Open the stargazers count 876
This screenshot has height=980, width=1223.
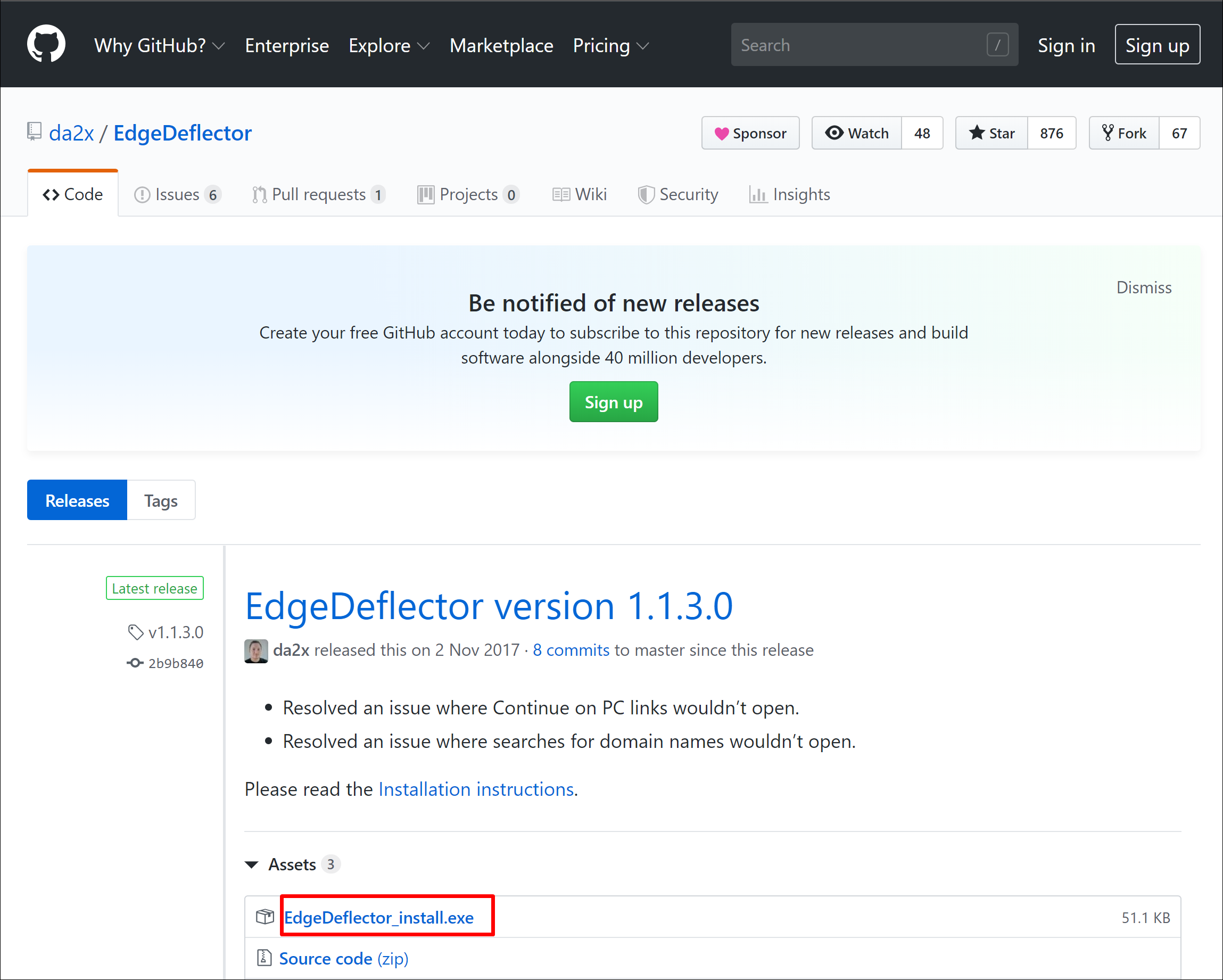click(1052, 133)
